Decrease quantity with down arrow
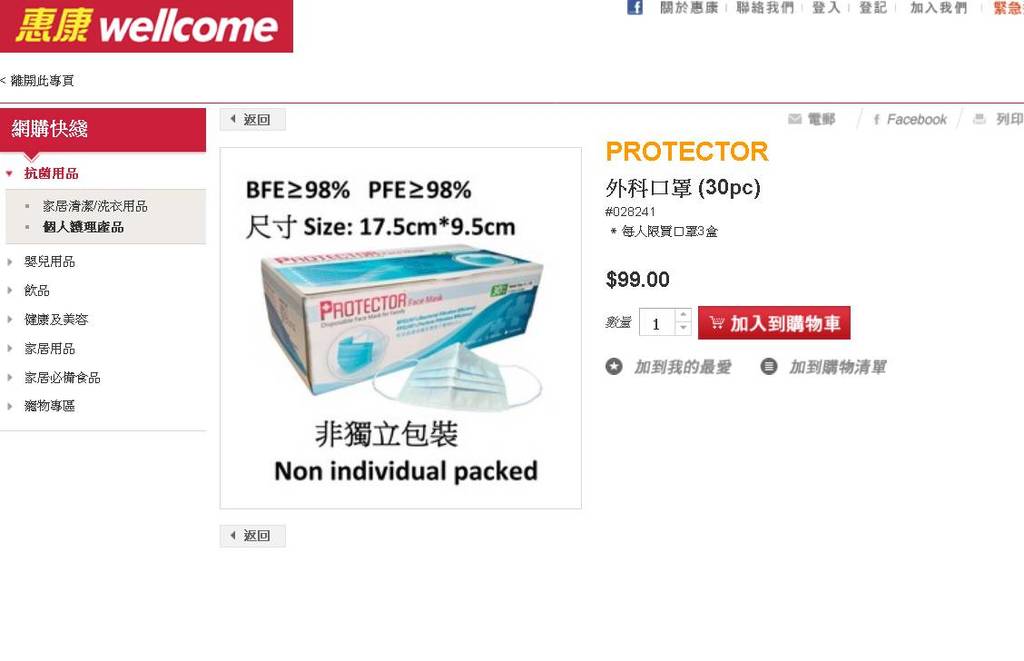The width and height of the screenshot is (1024, 661). click(683, 329)
